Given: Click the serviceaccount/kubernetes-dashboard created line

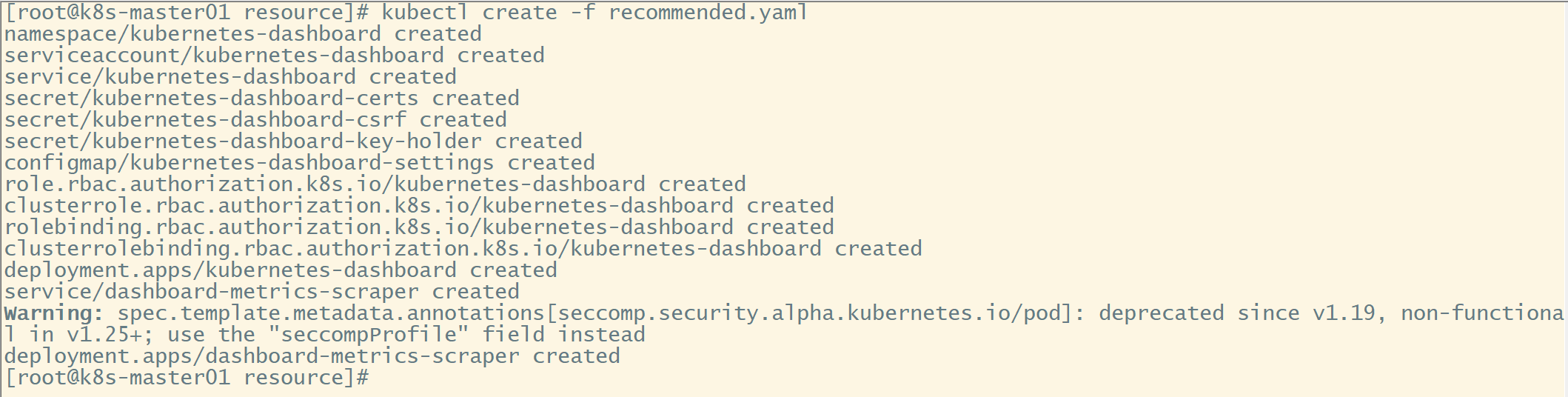Looking at the screenshot, I should click(x=275, y=56).
